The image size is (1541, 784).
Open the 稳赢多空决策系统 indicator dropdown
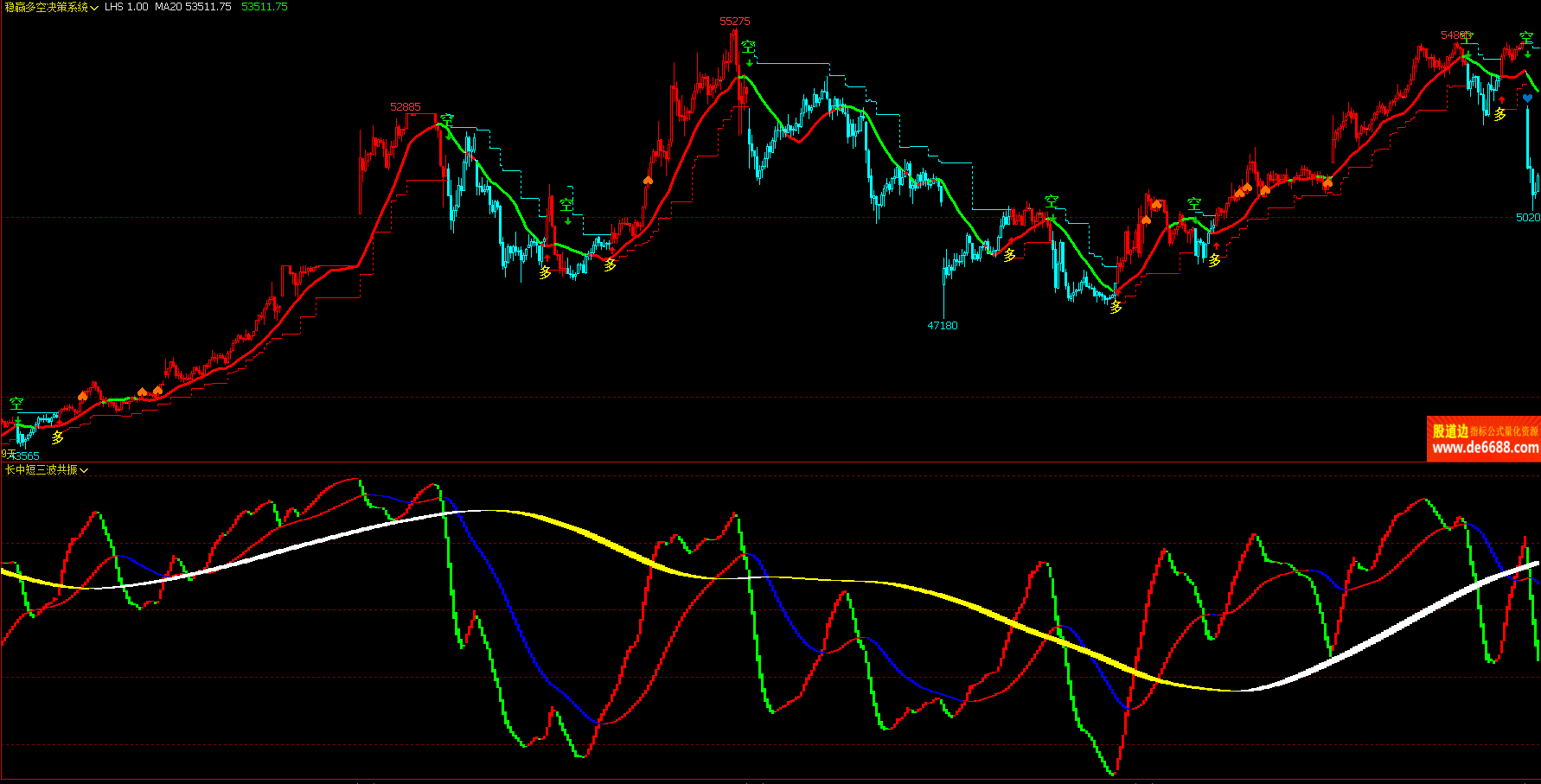94,8
